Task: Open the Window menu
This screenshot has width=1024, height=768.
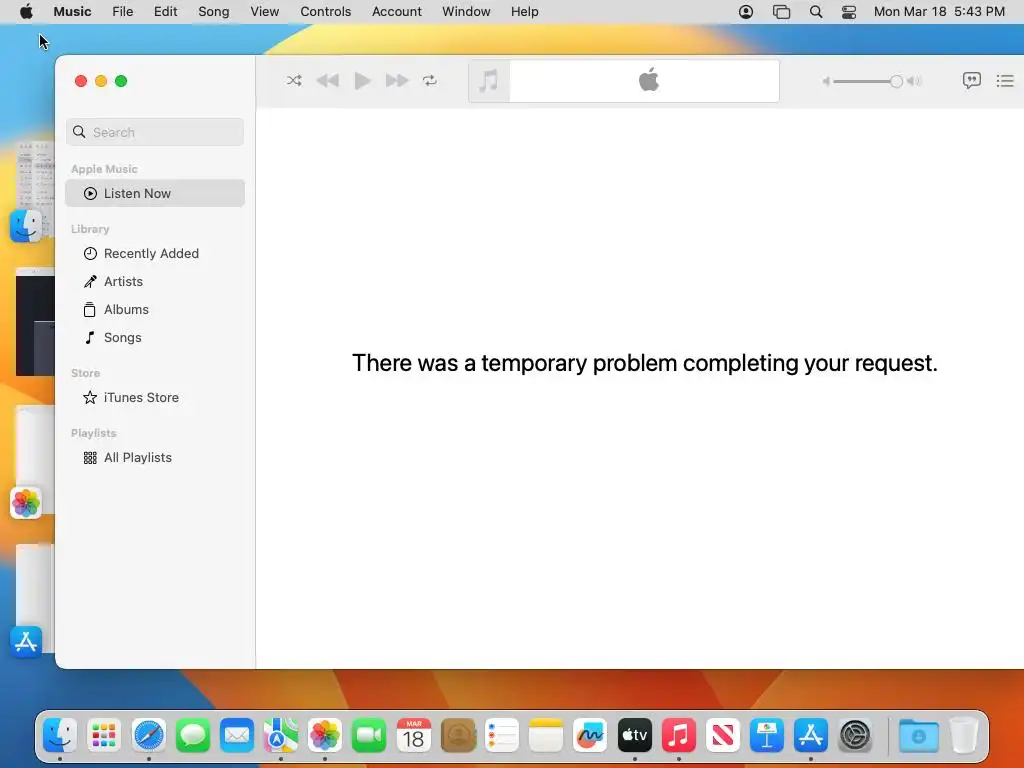Action: tap(466, 12)
